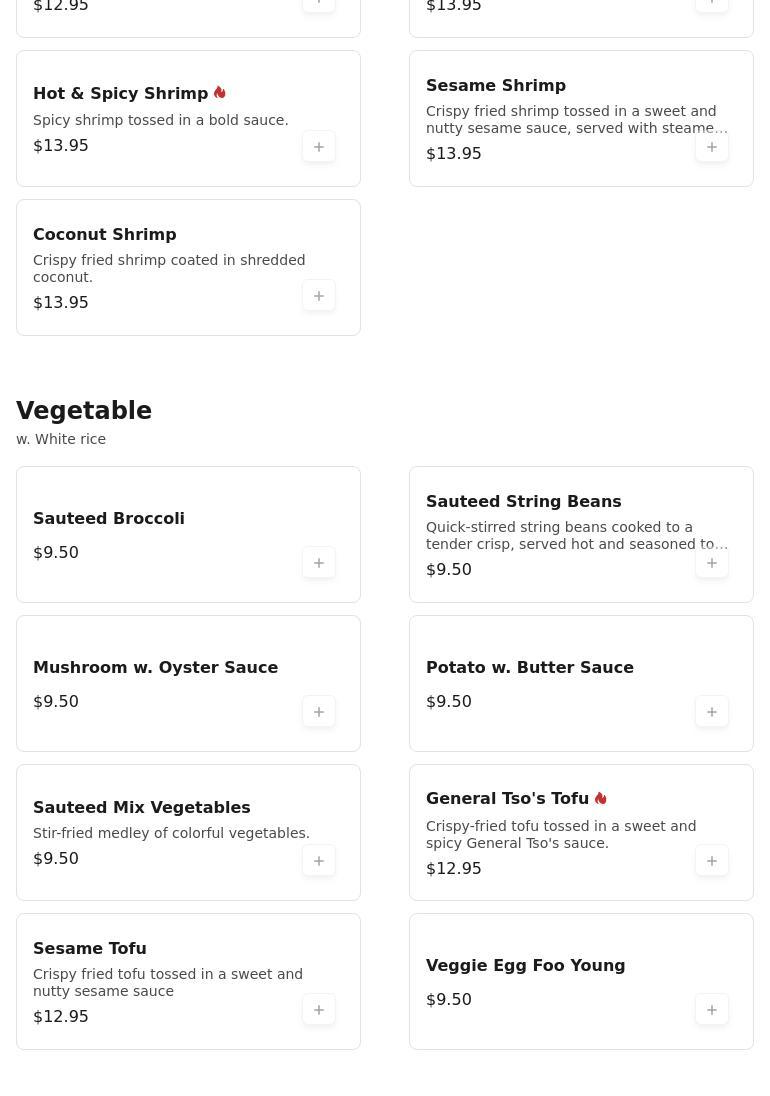Add Sauteed Broccoli with plus icon
This screenshot has height=1096, width=770.
pyautogui.click(x=319, y=563)
